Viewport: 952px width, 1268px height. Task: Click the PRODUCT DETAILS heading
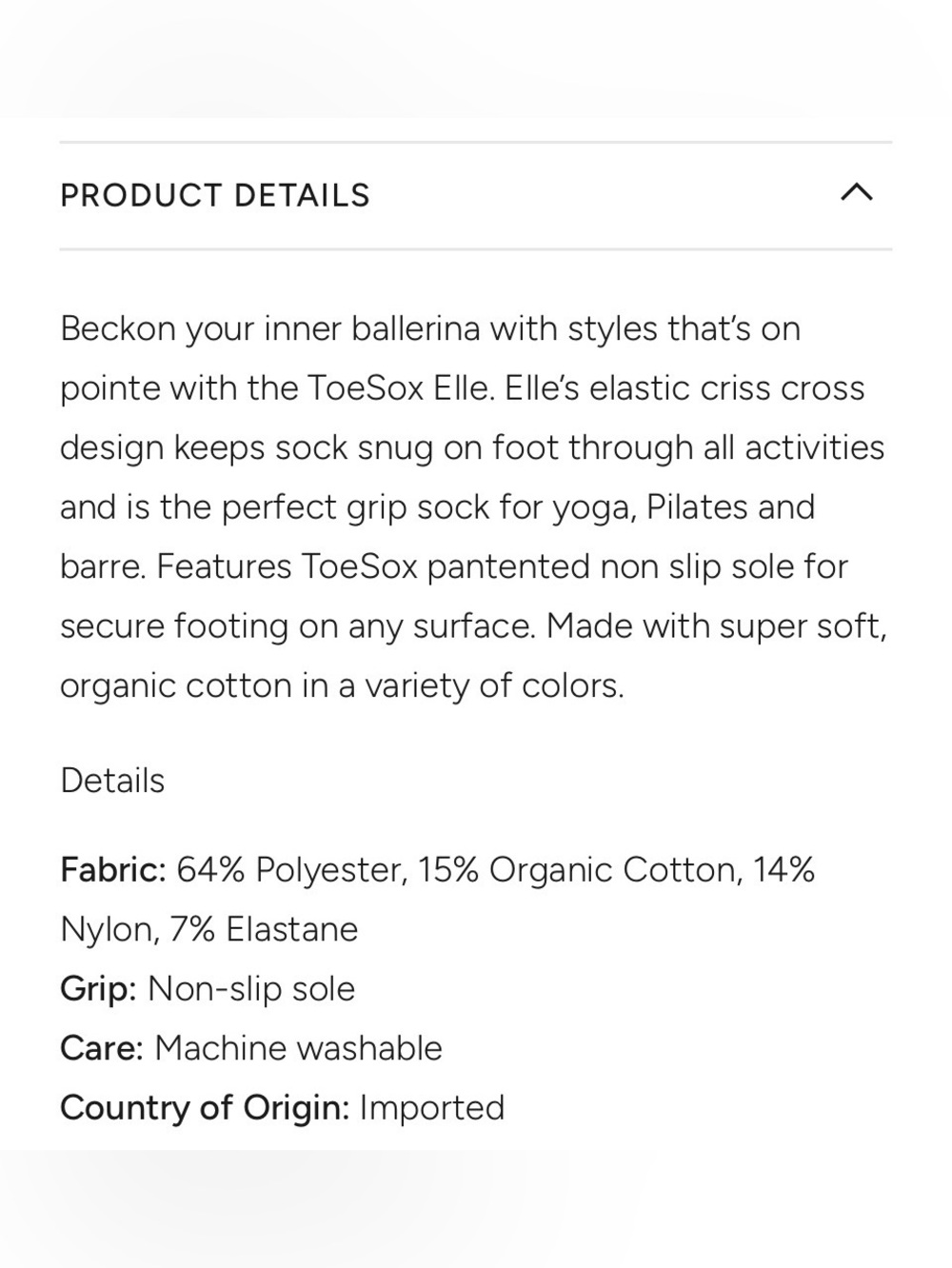pos(215,195)
